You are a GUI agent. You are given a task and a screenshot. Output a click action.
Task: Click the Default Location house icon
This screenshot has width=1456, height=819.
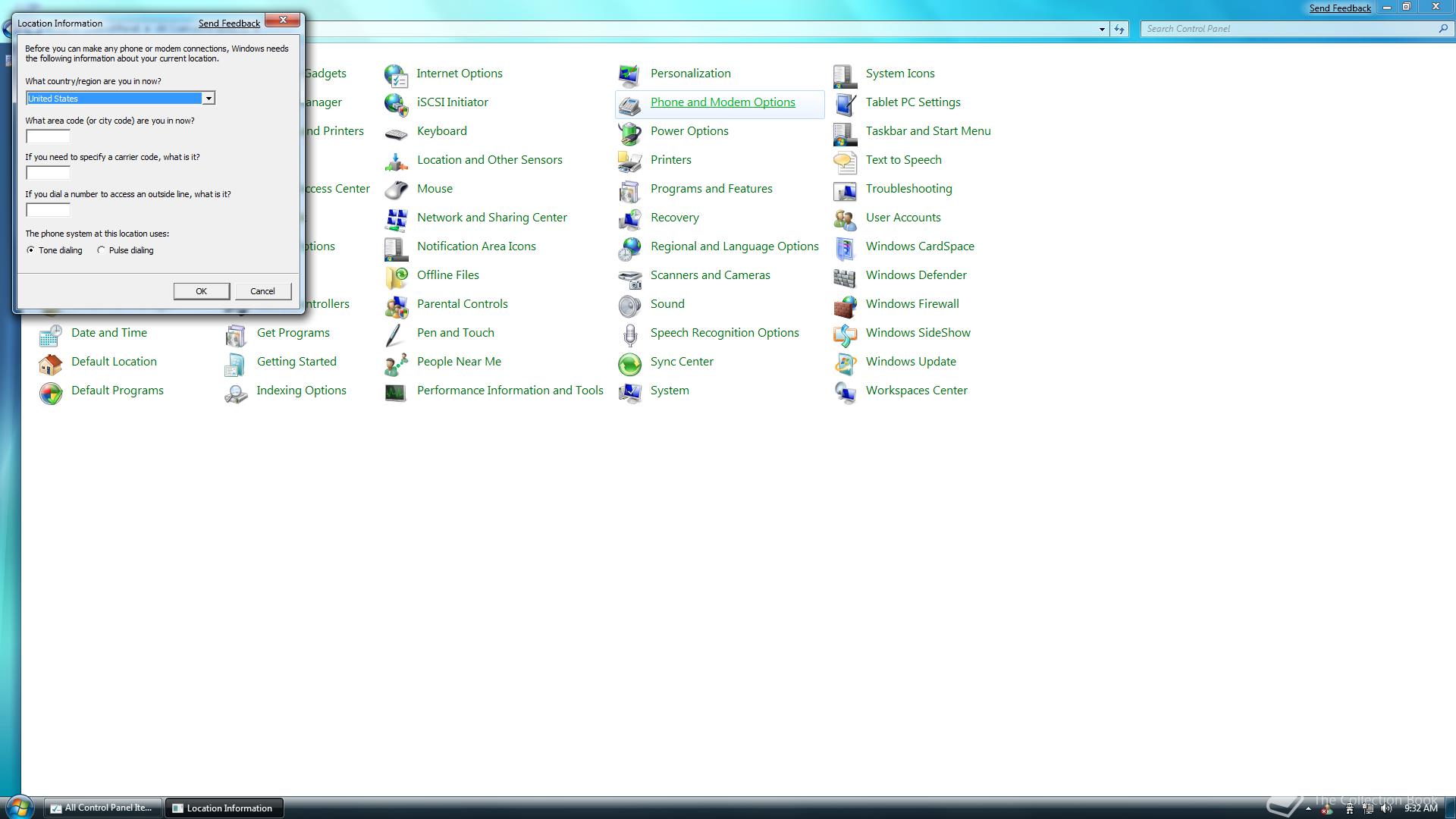50,363
